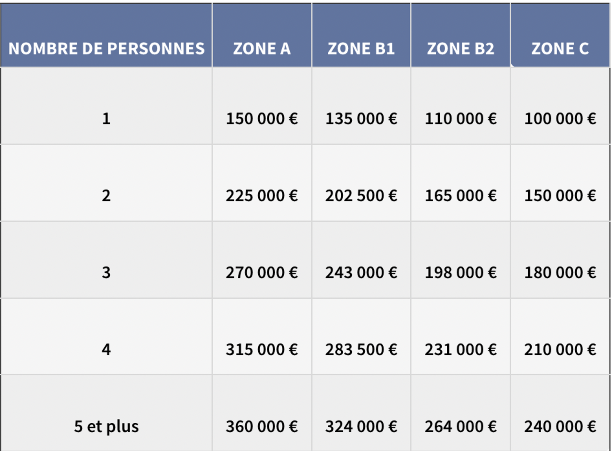The image size is (615, 454).
Task: Select the 243 000 € cell
Action: [361, 272]
